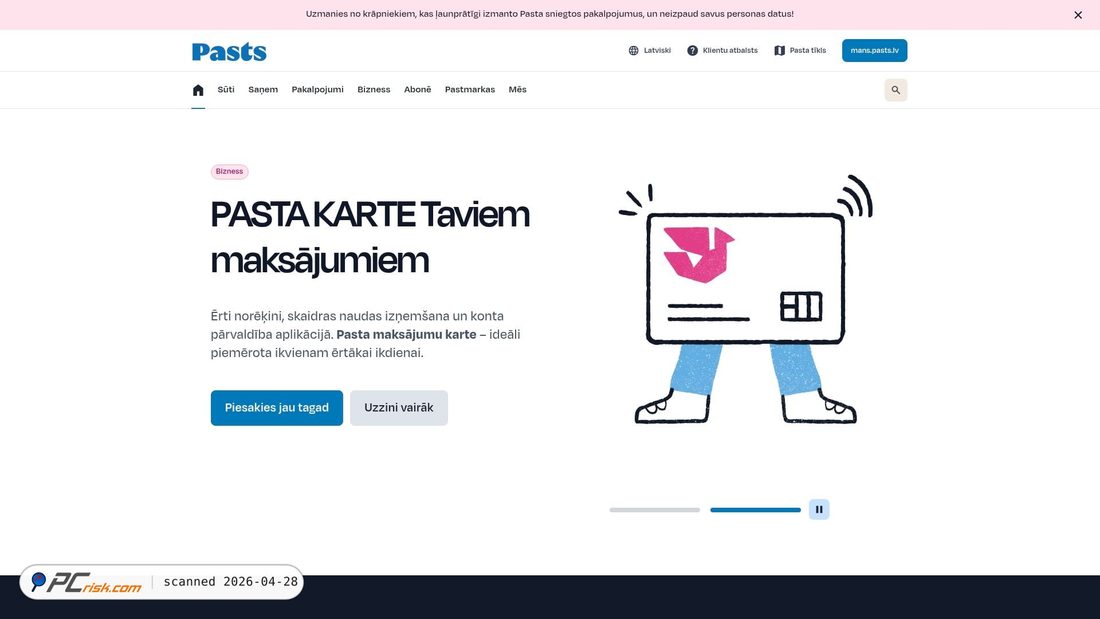This screenshot has width=1100, height=619.
Task: Click the bold Pasta maksājumu karte text
Action: pyautogui.click(x=406, y=335)
